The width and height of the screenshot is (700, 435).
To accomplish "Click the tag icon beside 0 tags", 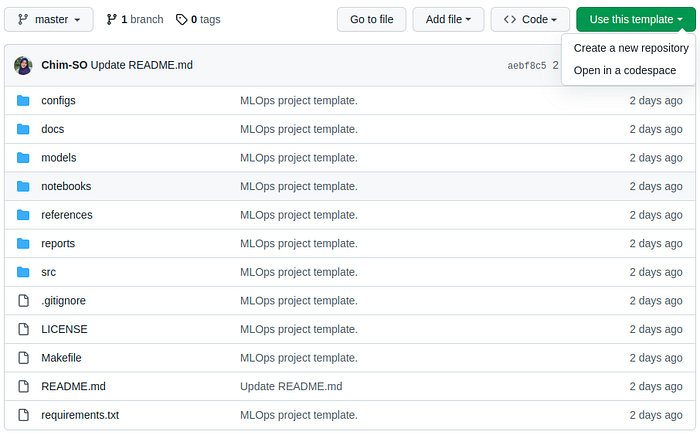I will pyautogui.click(x=181, y=20).
